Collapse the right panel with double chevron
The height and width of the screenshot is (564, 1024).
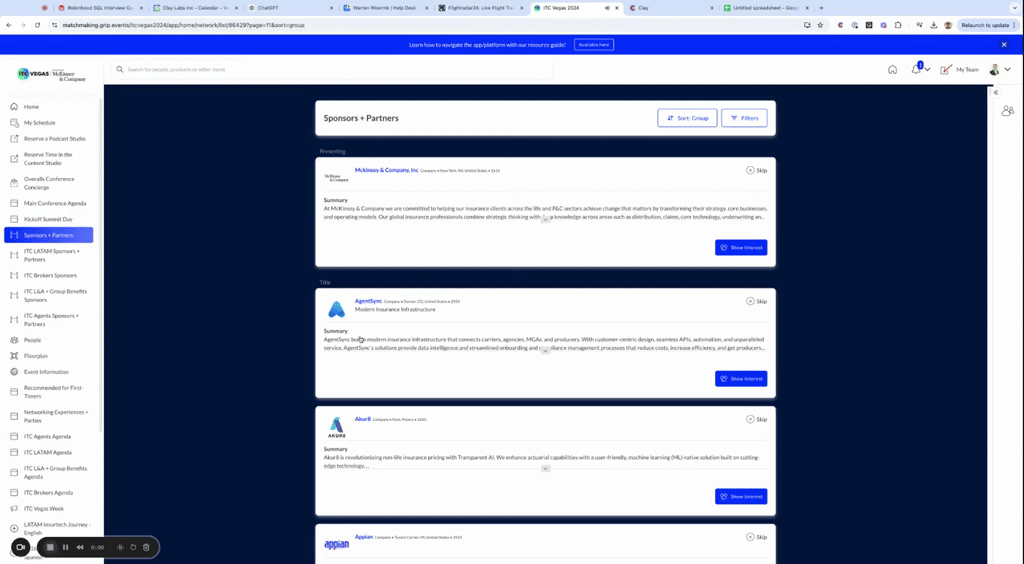point(996,92)
